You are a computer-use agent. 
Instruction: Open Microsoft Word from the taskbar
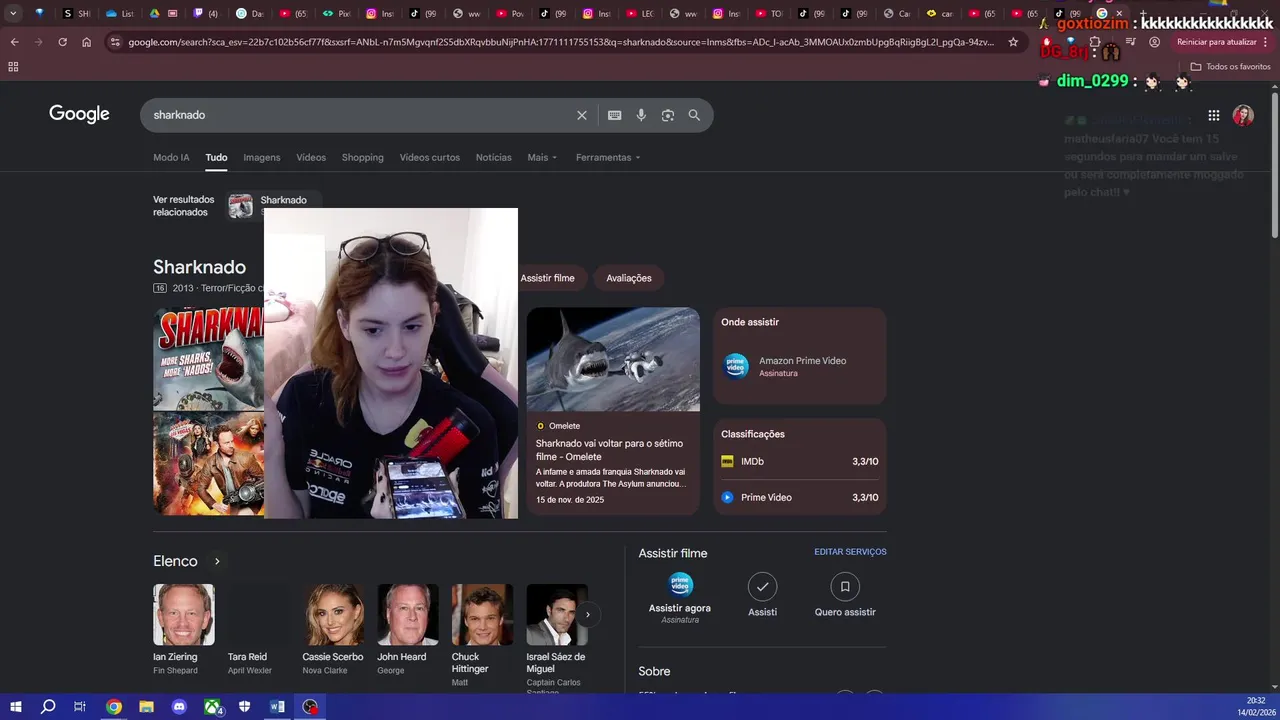(277, 706)
